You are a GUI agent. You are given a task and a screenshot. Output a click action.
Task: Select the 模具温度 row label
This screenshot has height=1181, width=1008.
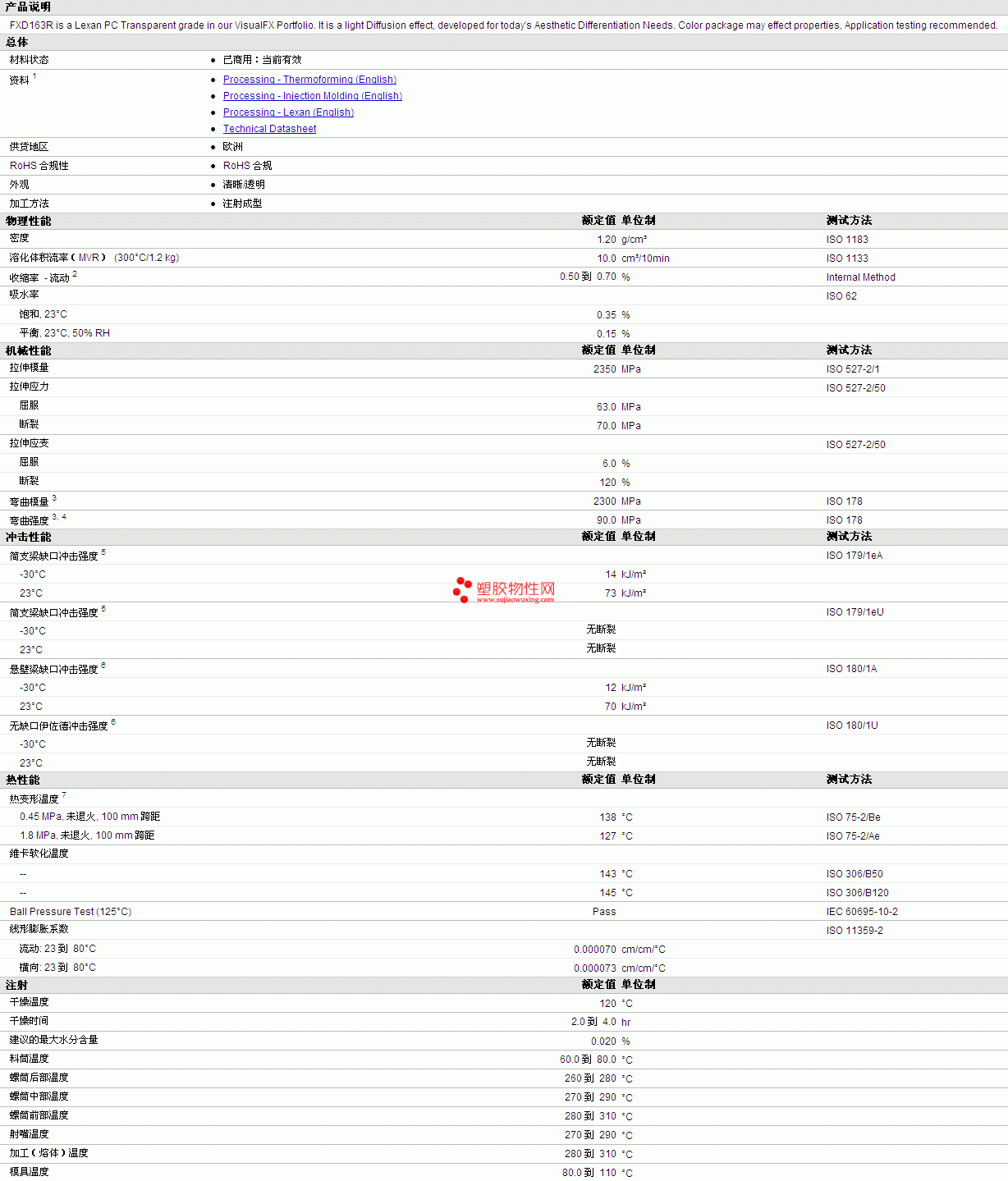click(x=29, y=1172)
